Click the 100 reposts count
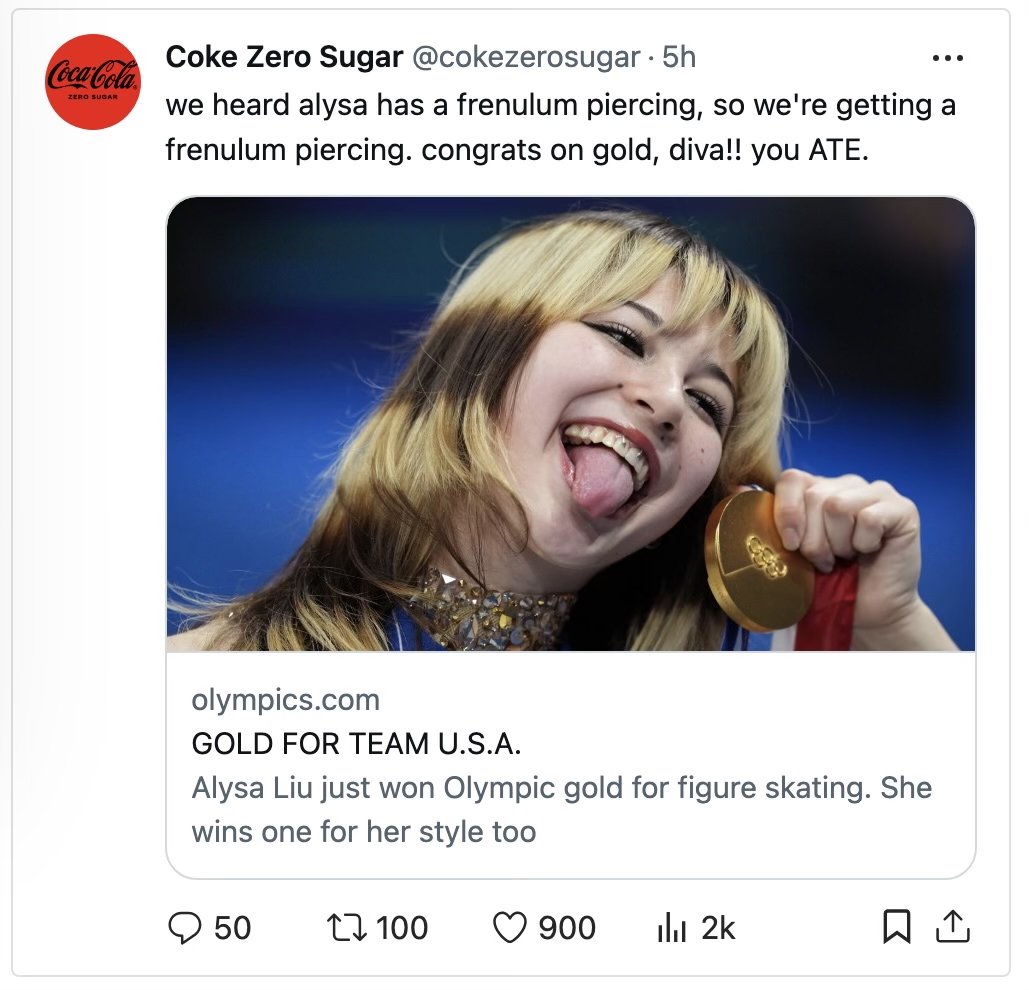This screenshot has height=990, width=1029. click(402, 928)
